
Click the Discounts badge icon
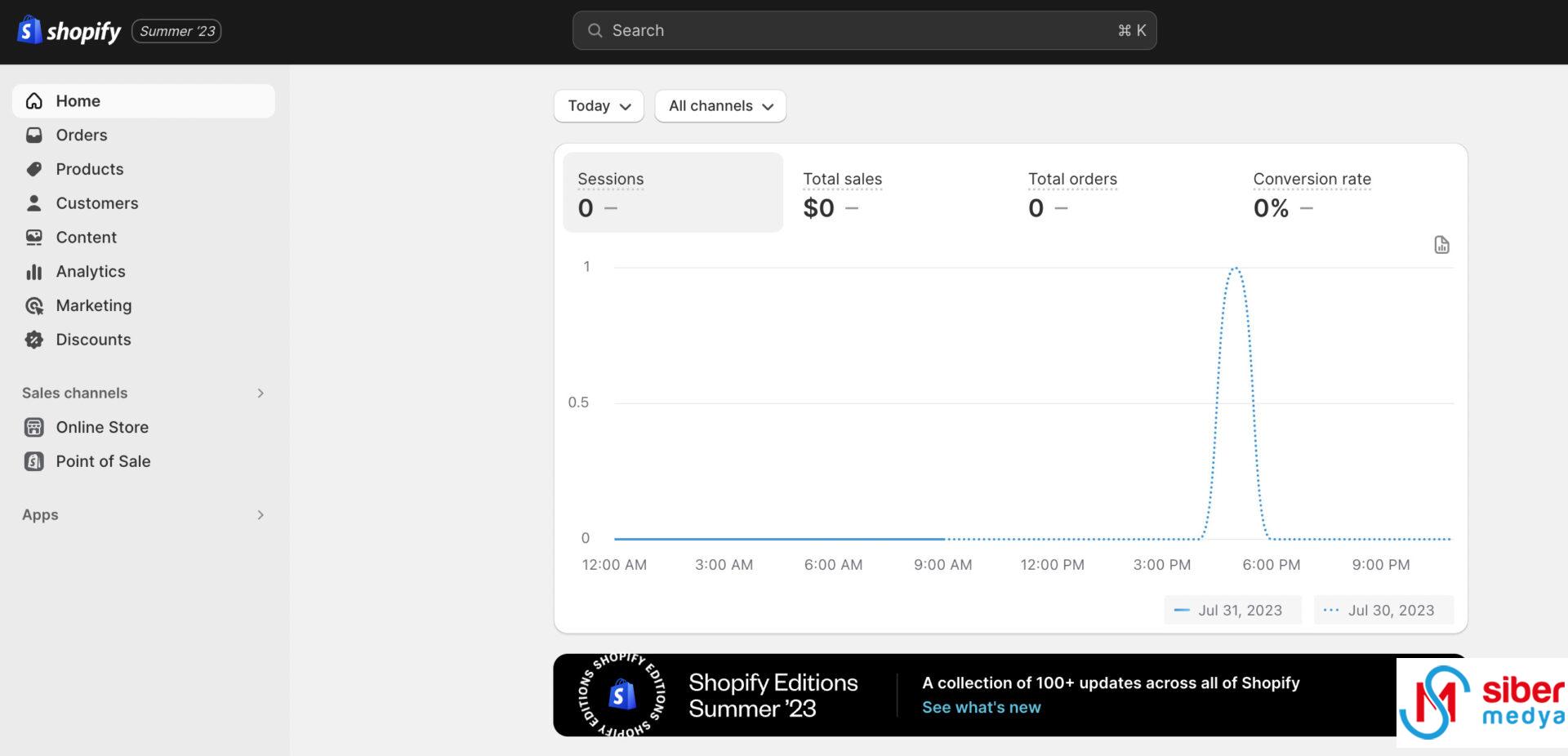(x=34, y=340)
